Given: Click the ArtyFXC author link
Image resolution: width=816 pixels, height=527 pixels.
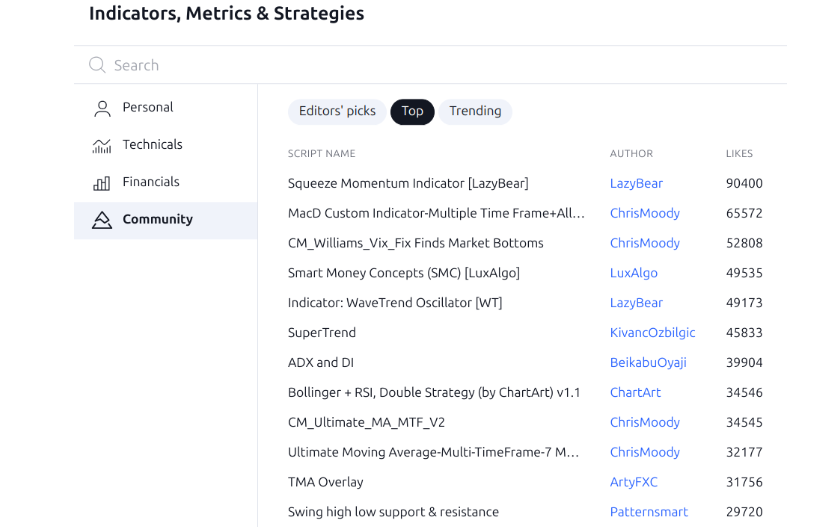Looking at the screenshot, I should coord(633,482).
